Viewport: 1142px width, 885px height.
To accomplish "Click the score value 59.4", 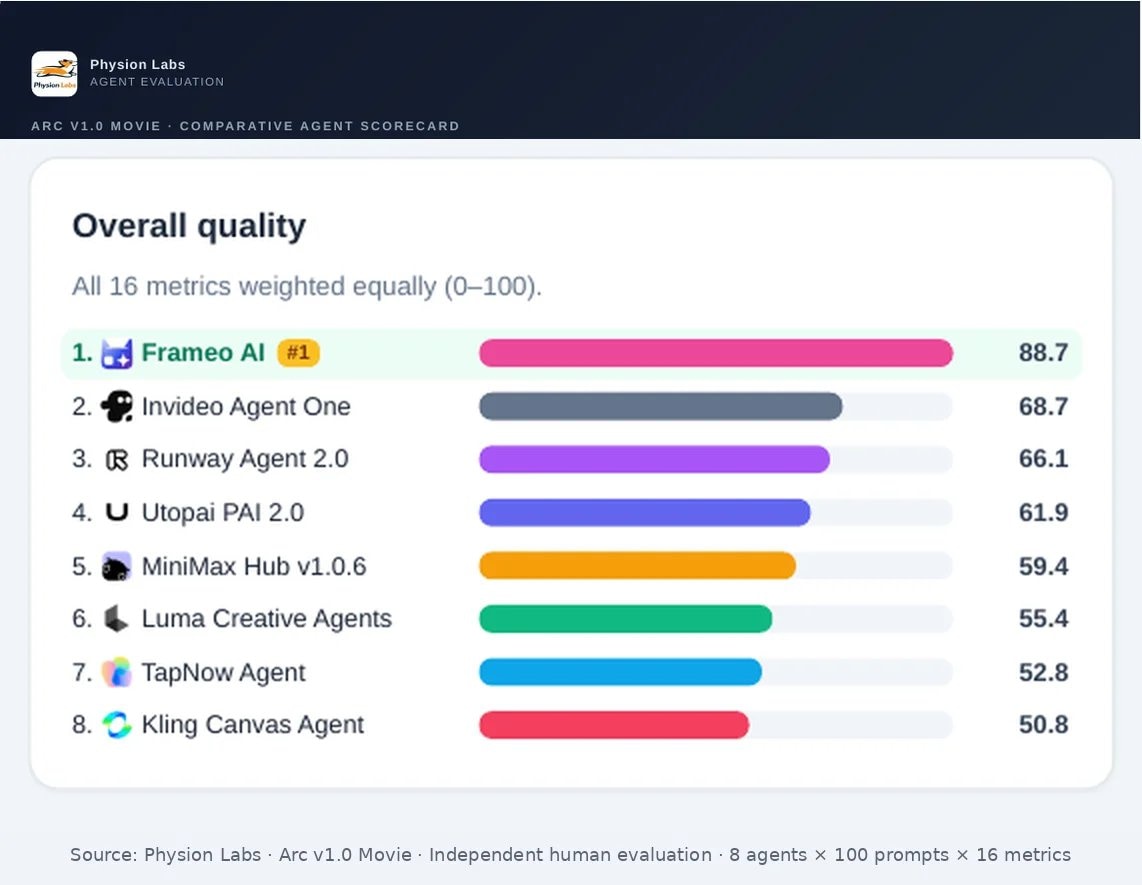I will coord(1043,566).
